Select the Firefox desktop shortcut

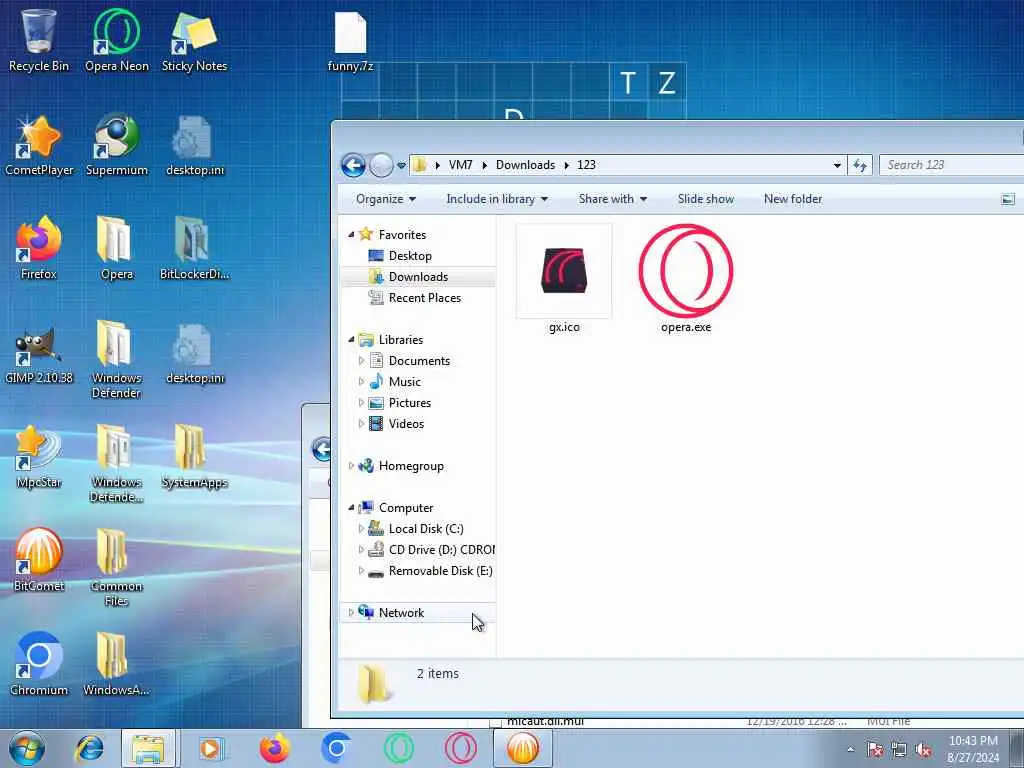pyautogui.click(x=39, y=249)
